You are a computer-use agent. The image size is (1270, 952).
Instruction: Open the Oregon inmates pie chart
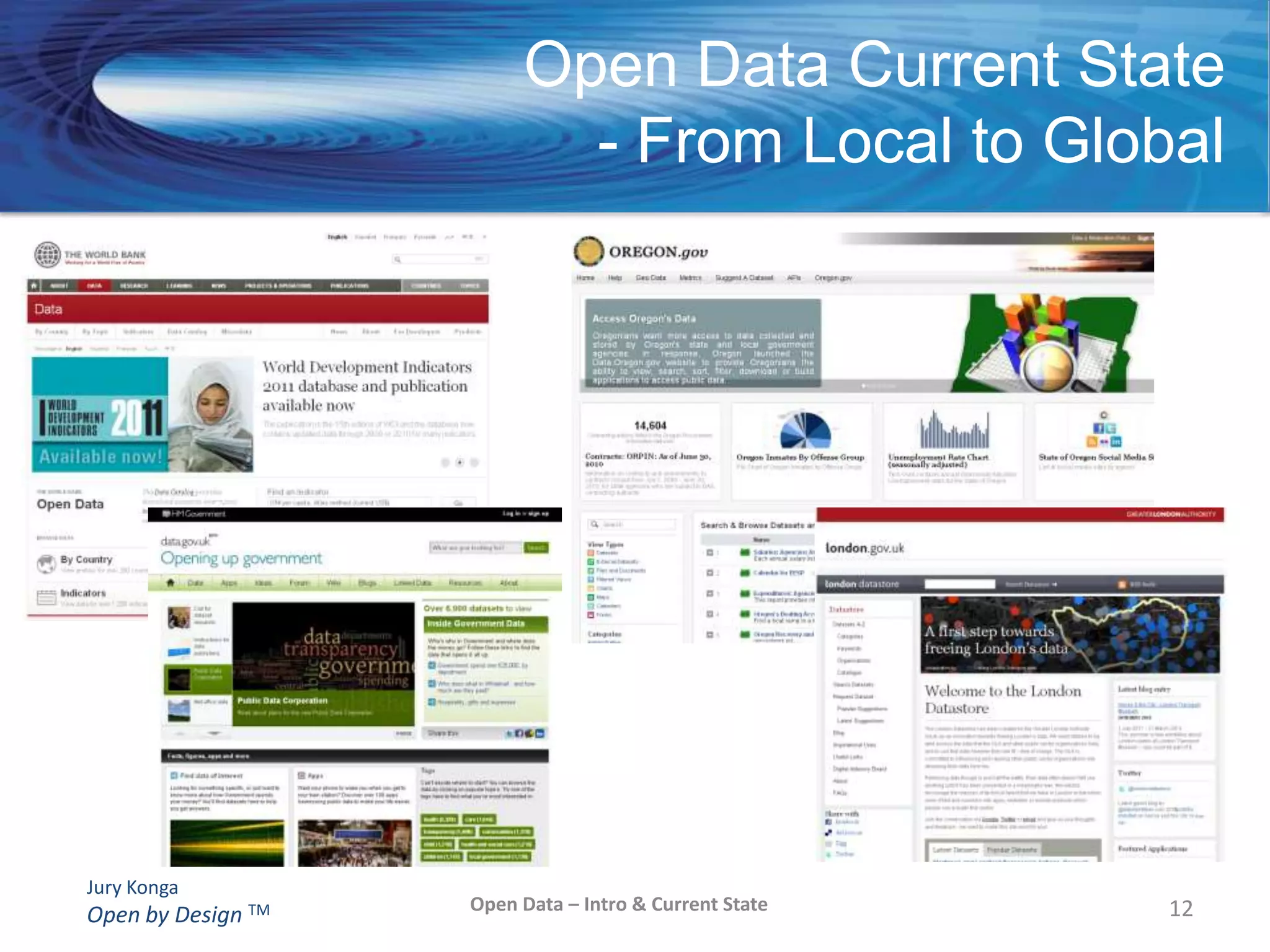point(805,430)
